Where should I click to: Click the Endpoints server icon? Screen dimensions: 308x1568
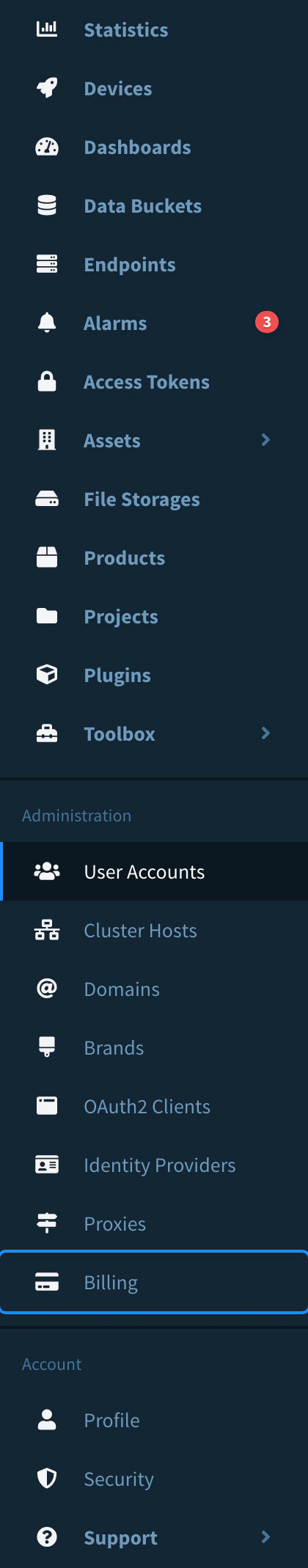[x=47, y=264]
